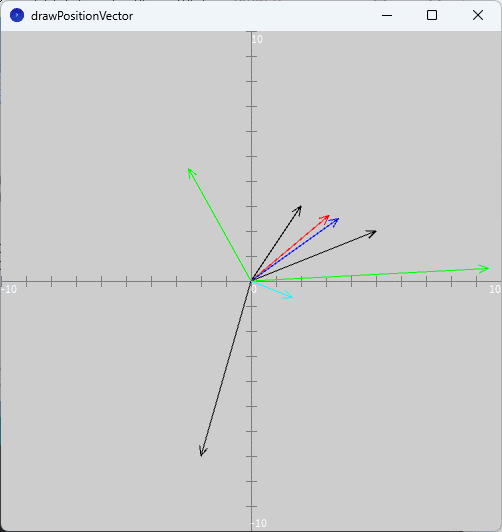The image size is (502, 532).
Task: Click the midpoint of the cyan vector line
Action: [x=272, y=289]
